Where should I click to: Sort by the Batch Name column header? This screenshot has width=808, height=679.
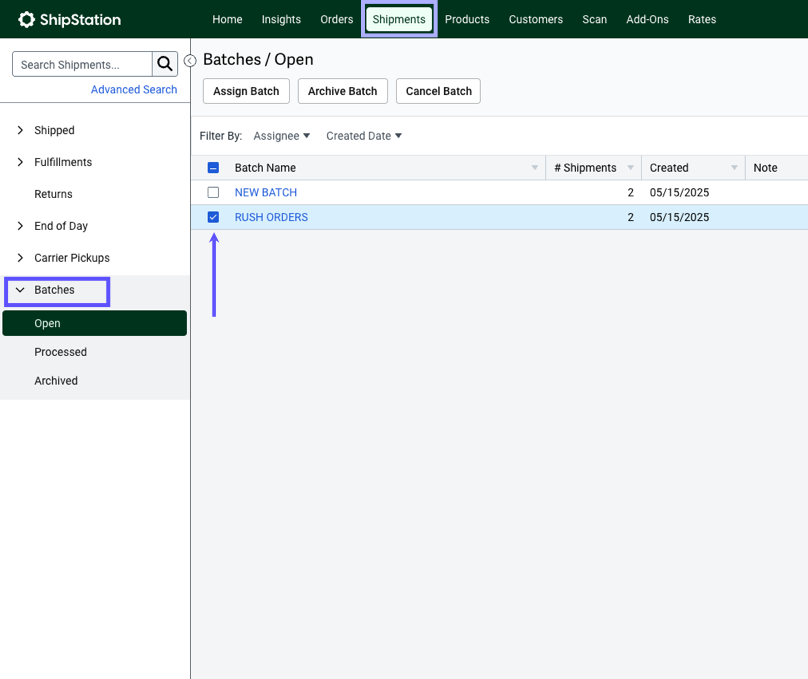pyautogui.click(x=265, y=167)
